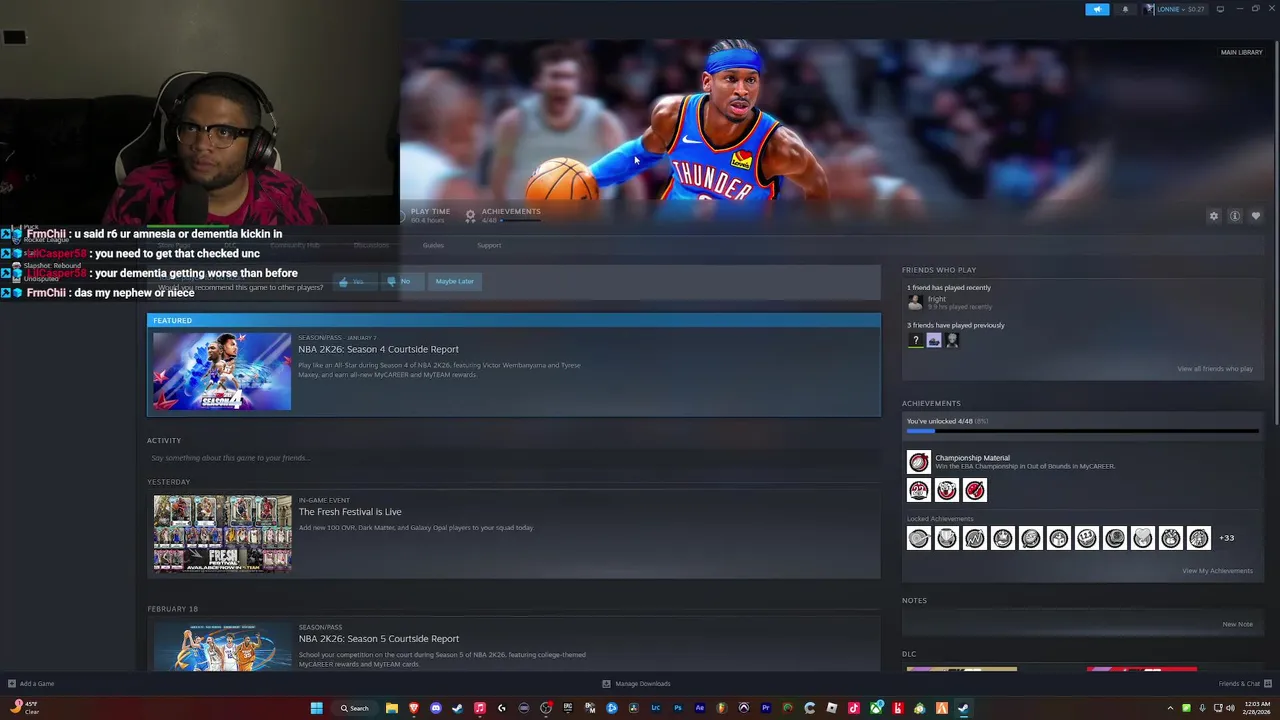Open Season 5 Courtside Report news

[x=378, y=639]
